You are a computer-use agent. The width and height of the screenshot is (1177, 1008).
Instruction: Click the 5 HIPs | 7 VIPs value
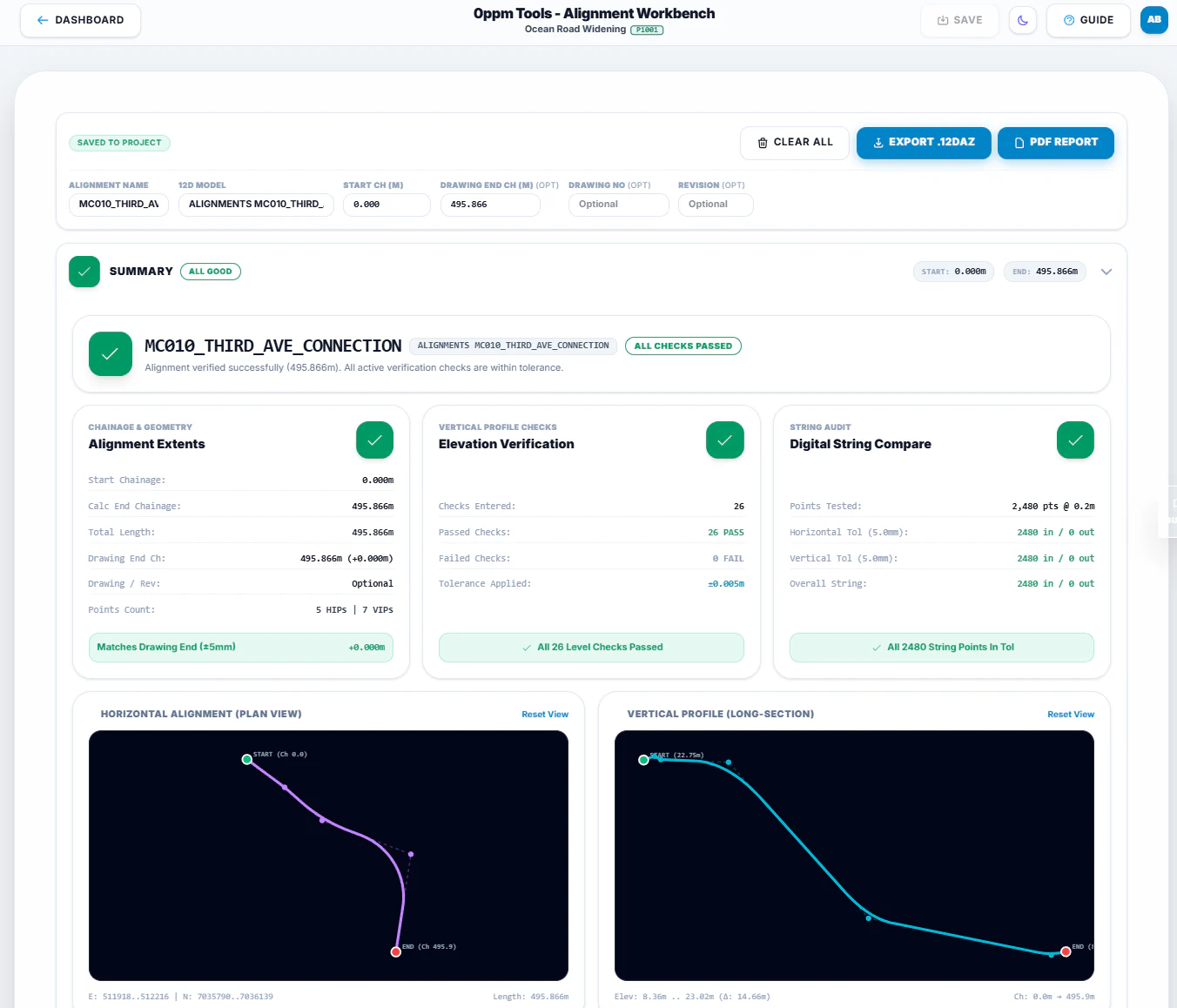tap(354, 610)
